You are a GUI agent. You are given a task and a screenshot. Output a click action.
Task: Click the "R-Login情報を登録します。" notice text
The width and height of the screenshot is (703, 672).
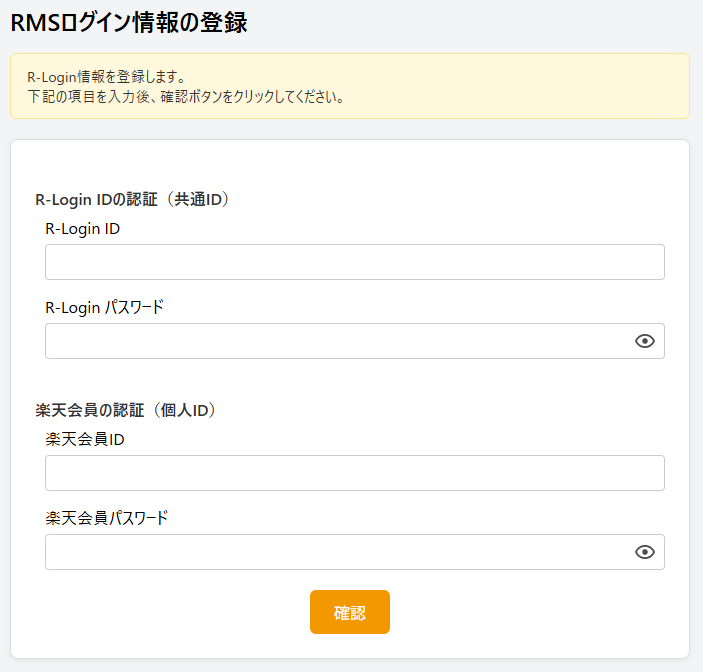pyautogui.click(x=107, y=77)
